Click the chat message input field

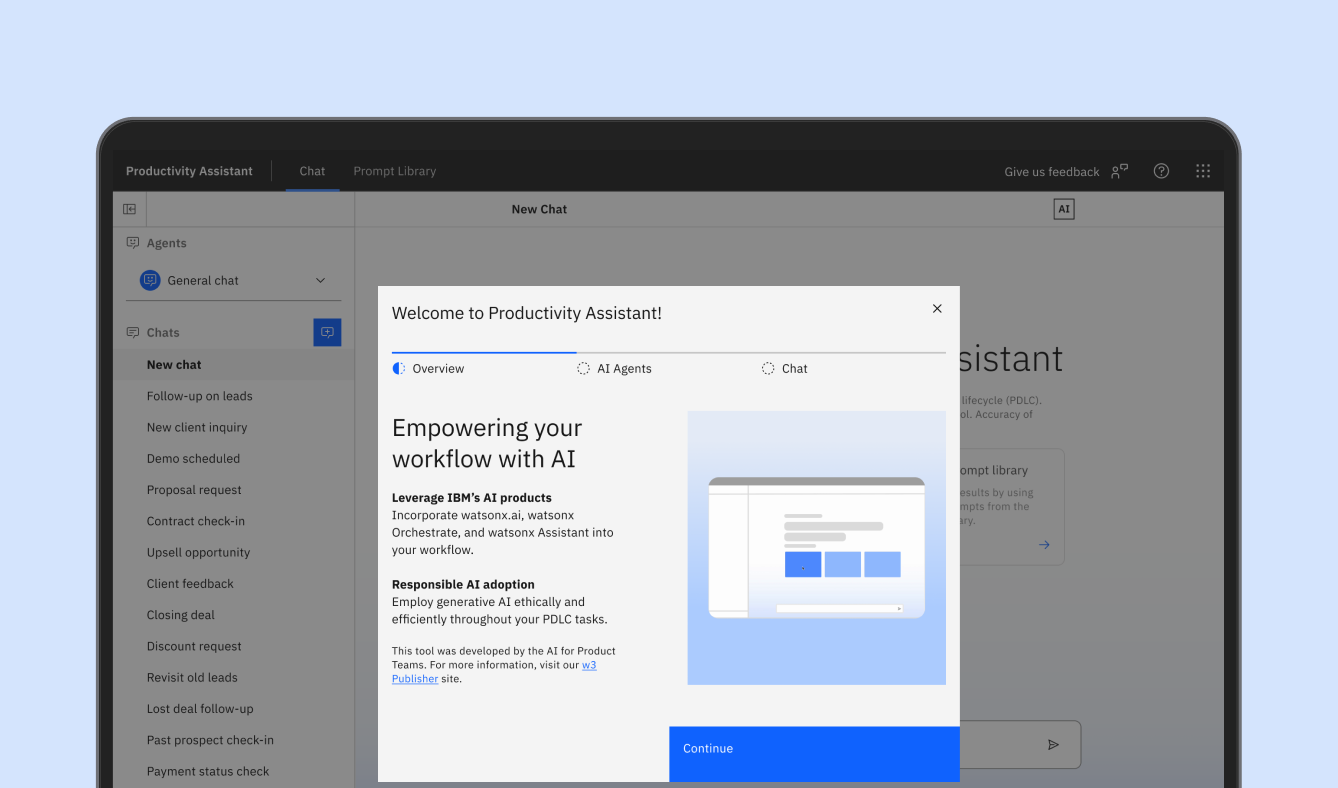pos(1020,745)
